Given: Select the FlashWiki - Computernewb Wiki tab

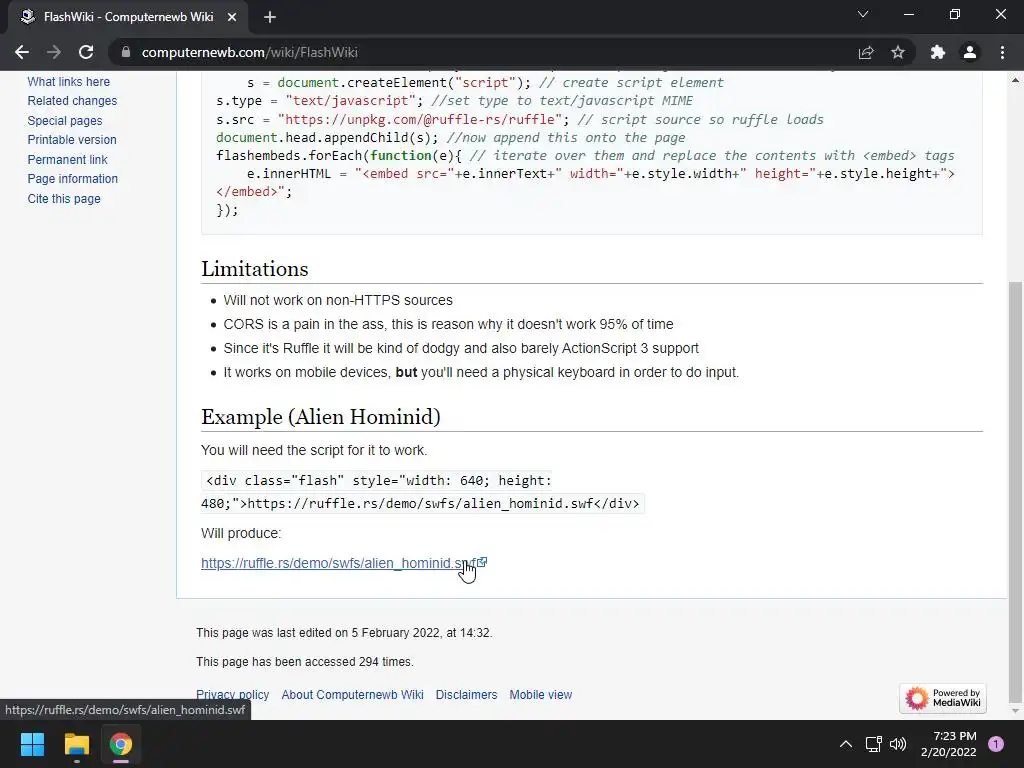Looking at the screenshot, I should 128,17.
